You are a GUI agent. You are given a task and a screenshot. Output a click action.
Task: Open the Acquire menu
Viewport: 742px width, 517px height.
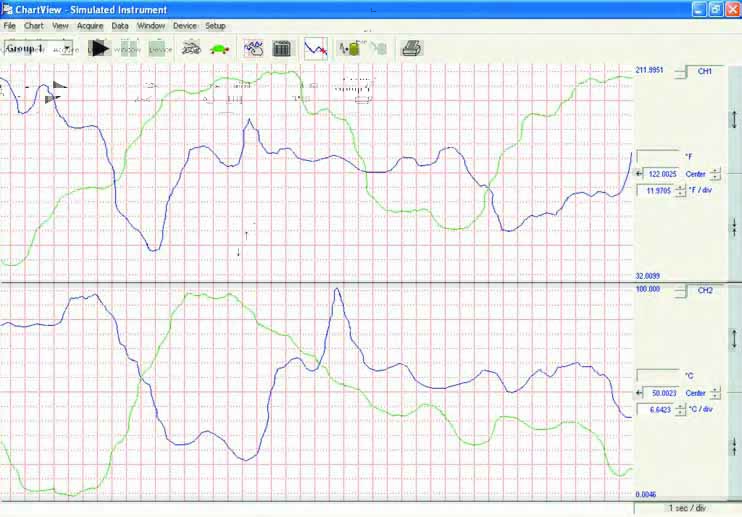click(x=90, y=26)
